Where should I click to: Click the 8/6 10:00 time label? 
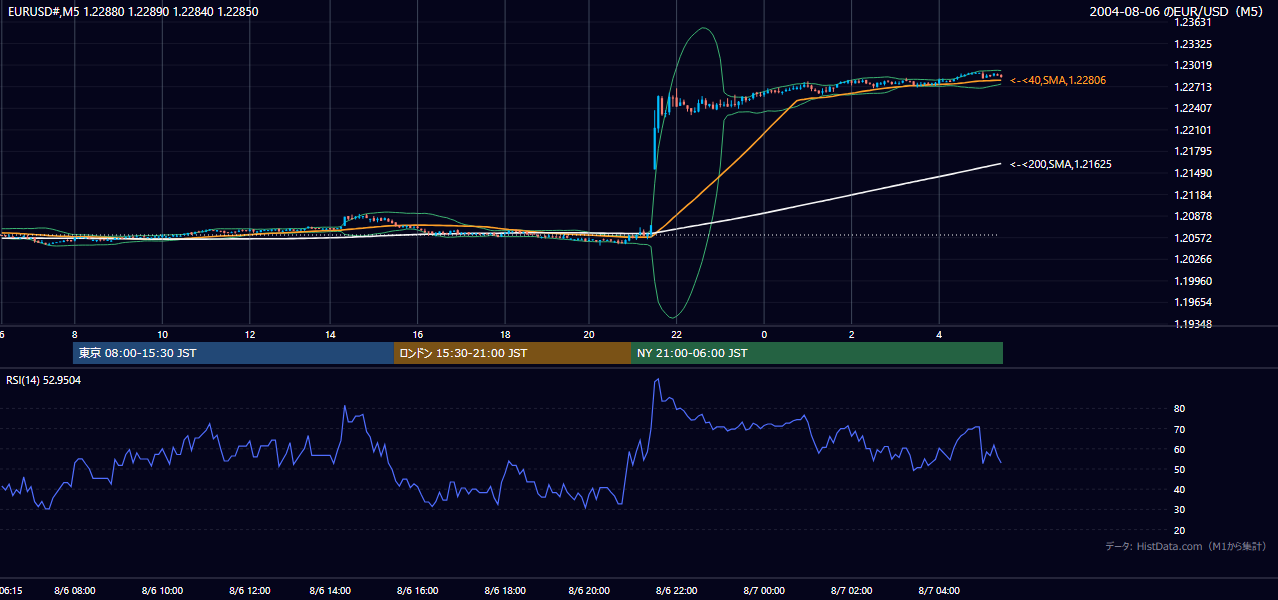162,591
